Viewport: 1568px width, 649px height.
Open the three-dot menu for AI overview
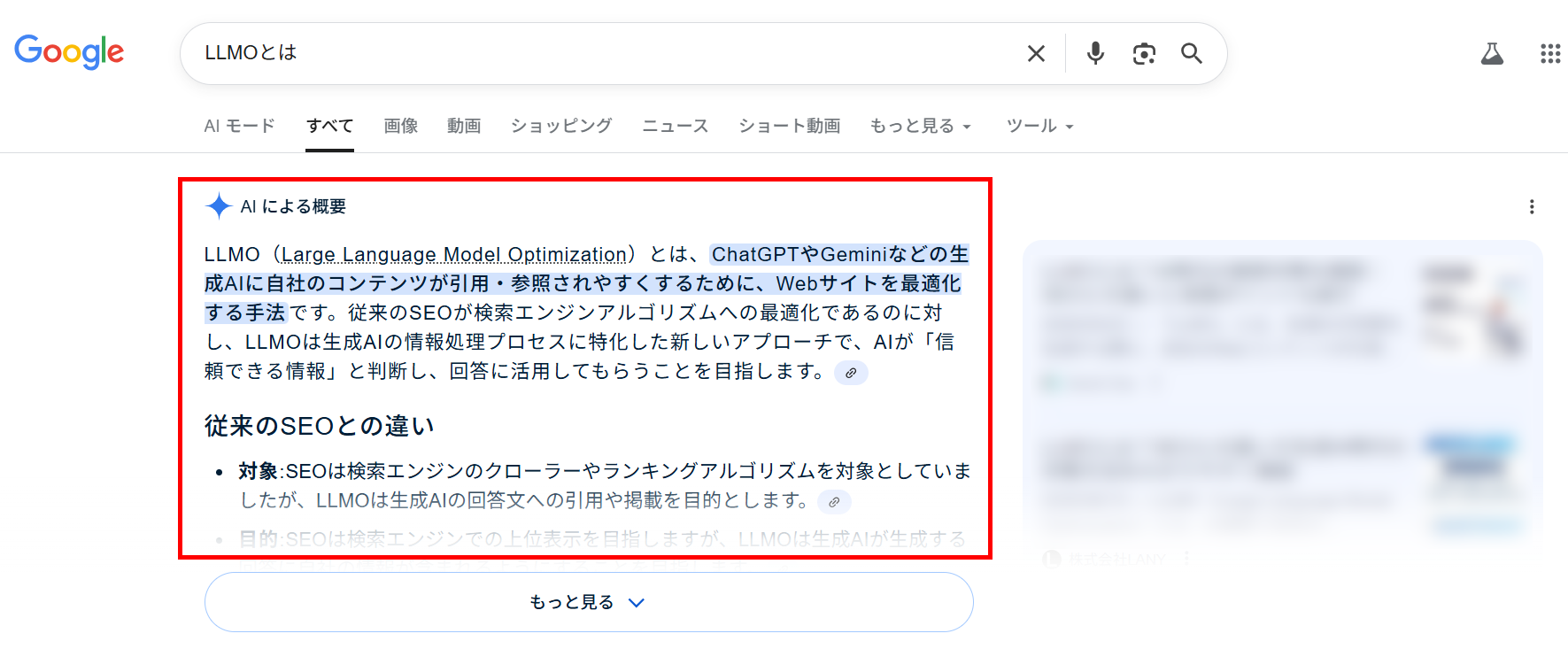[1531, 207]
